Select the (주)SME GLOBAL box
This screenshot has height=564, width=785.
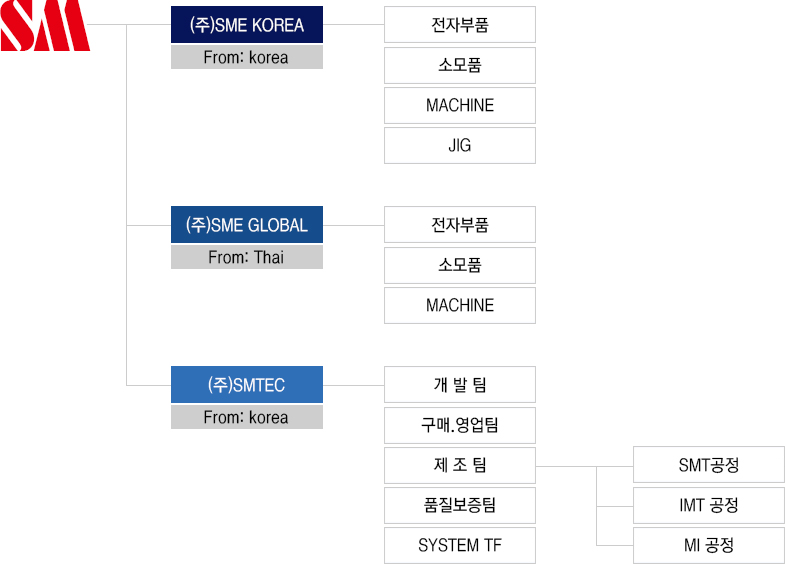(x=247, y=225)
